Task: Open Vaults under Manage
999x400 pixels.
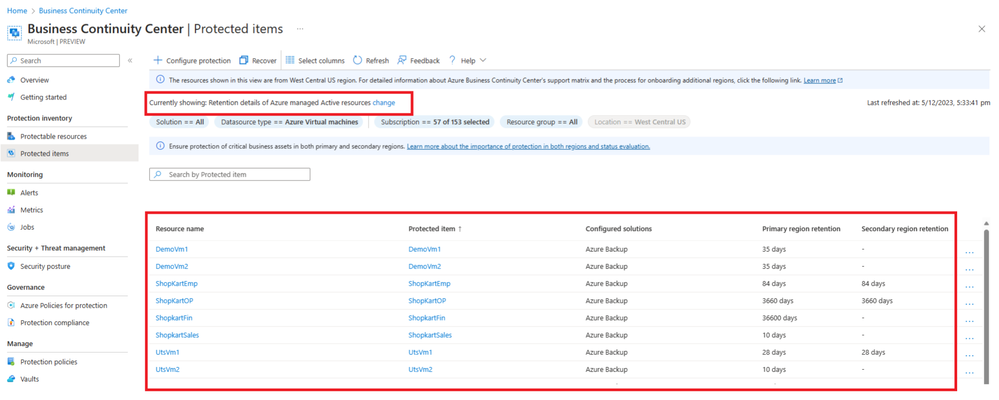Action: coord(29,379)
